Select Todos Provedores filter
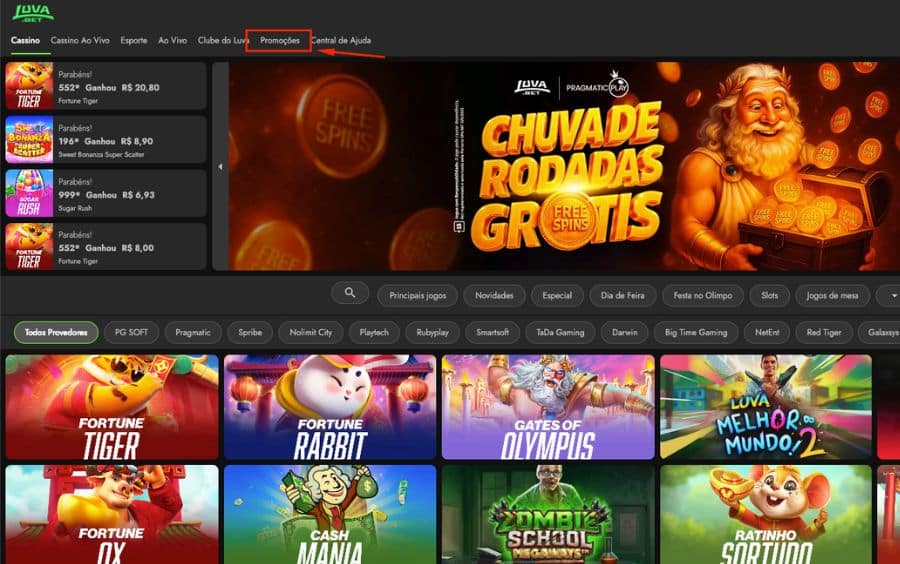The width and height of the screenshot is (900, 564). pyautogui.click(x=56, y=332)
